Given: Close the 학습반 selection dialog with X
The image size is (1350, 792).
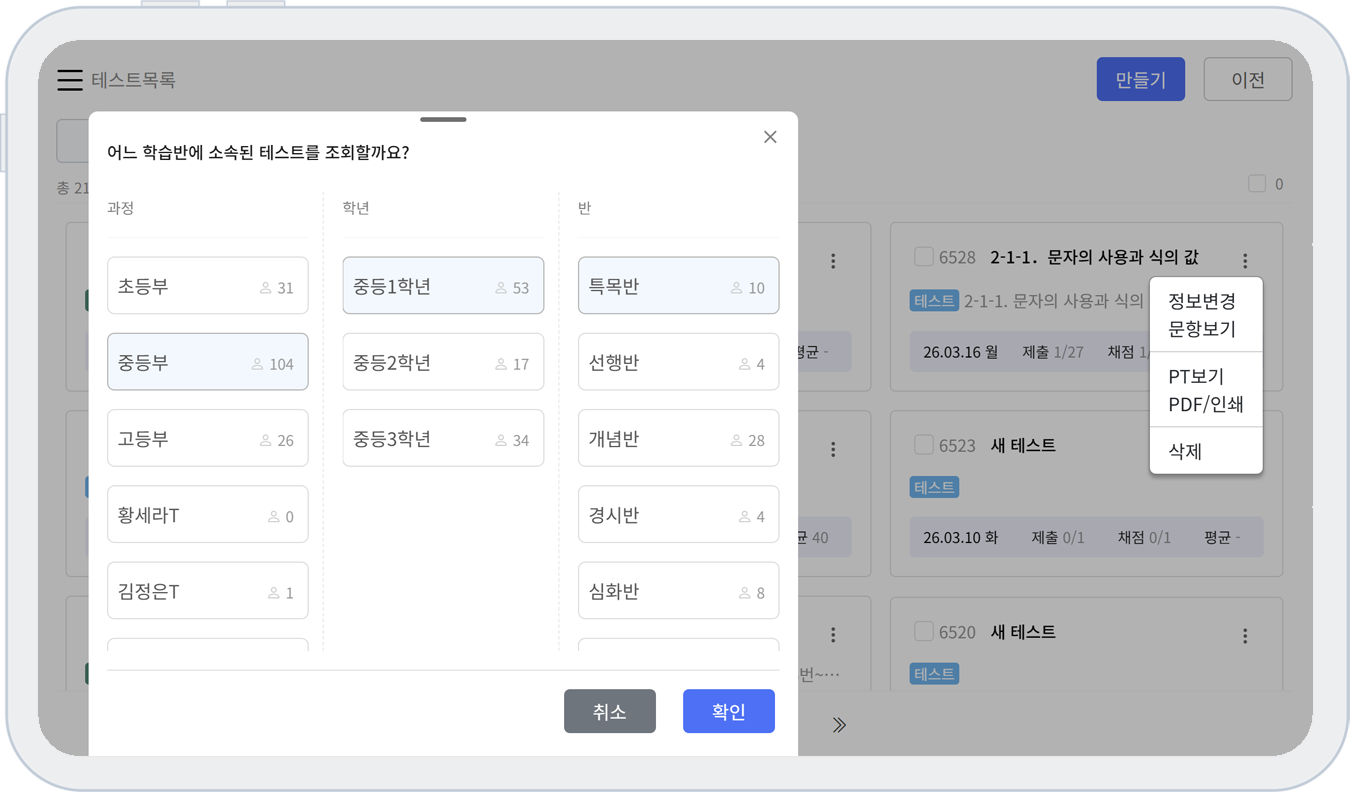Looking at the screenshot, I should pos(770,137).
